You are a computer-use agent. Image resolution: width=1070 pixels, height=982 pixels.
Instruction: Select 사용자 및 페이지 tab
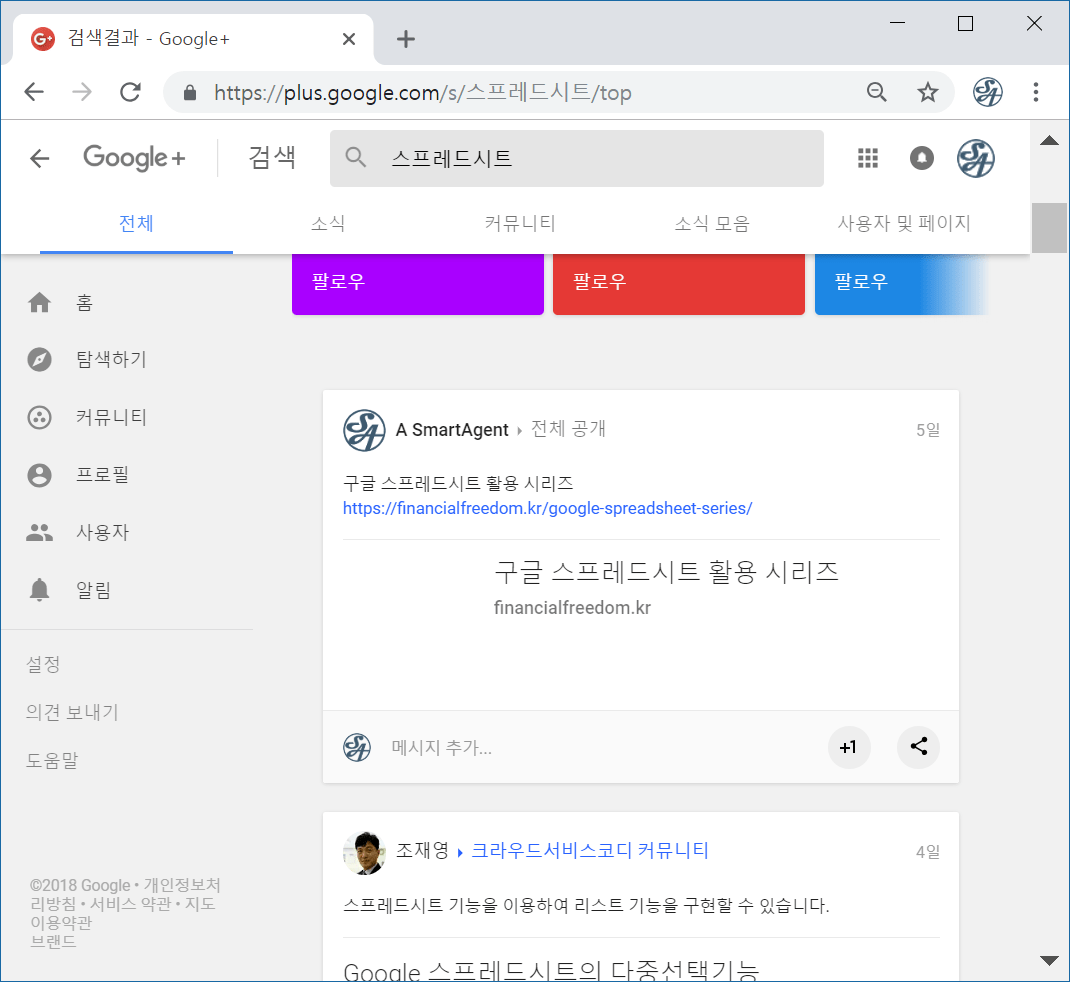point(904,224)
